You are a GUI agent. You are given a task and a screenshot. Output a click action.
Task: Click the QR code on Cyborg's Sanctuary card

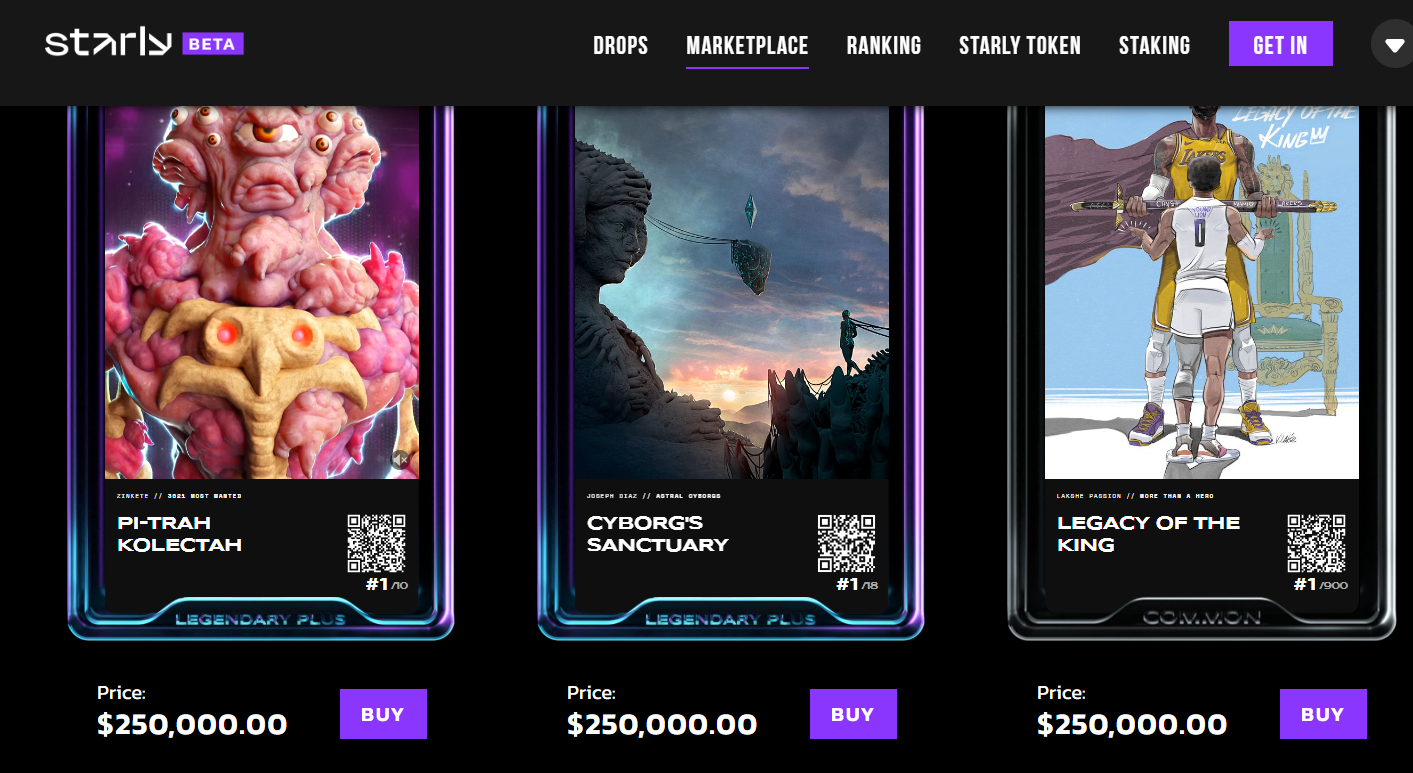846,543
